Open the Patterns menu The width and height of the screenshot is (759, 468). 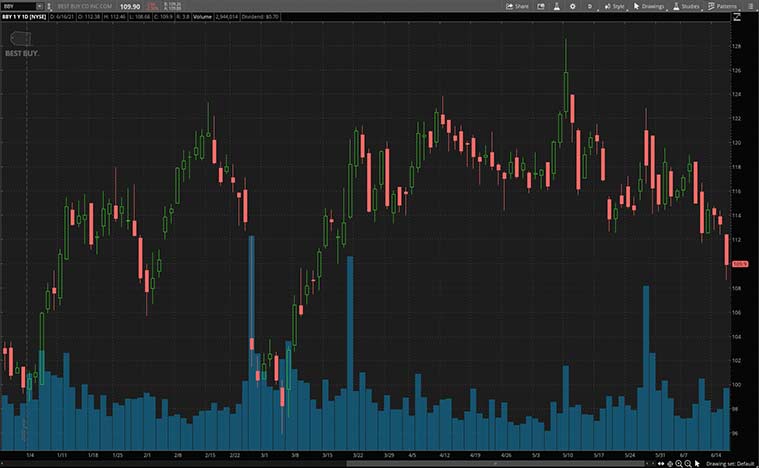722,6
